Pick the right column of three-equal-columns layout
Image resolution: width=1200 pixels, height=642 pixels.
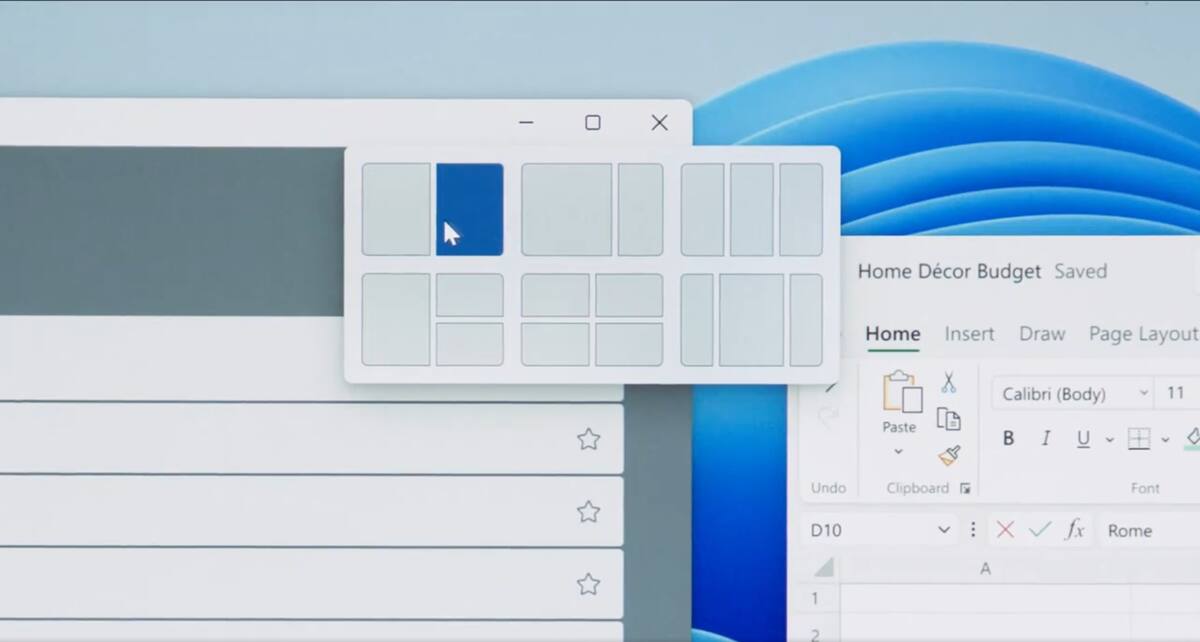pyautogui.click(x=801, y=210)
